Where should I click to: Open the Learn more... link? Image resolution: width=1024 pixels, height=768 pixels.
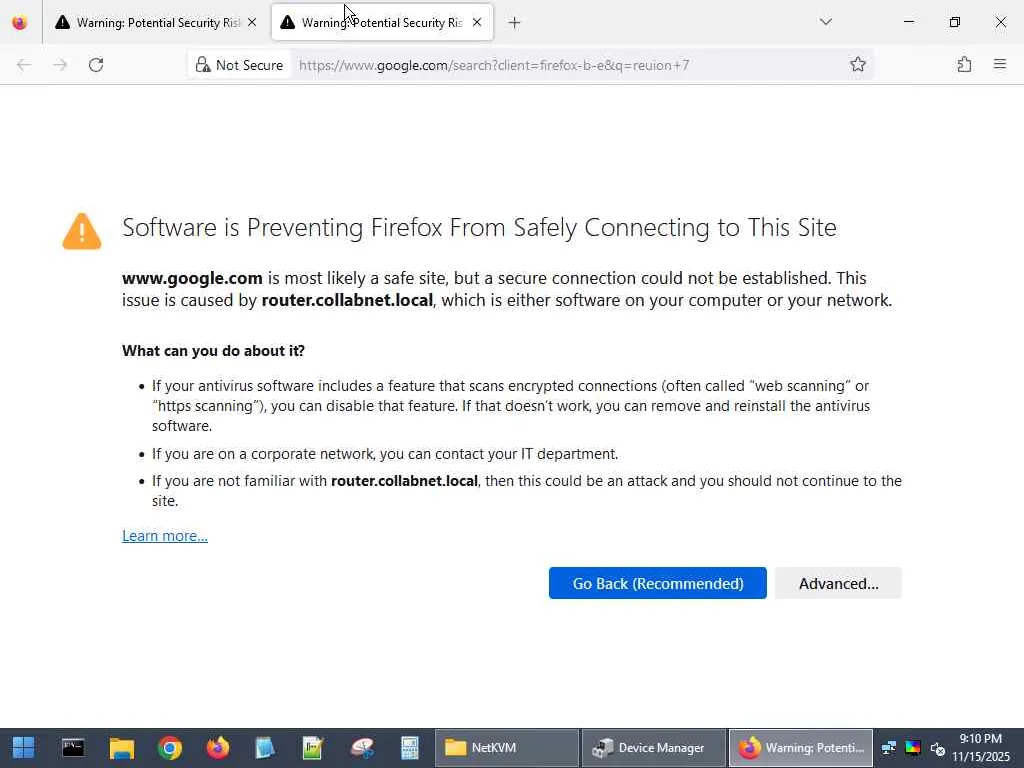(165, 536)
